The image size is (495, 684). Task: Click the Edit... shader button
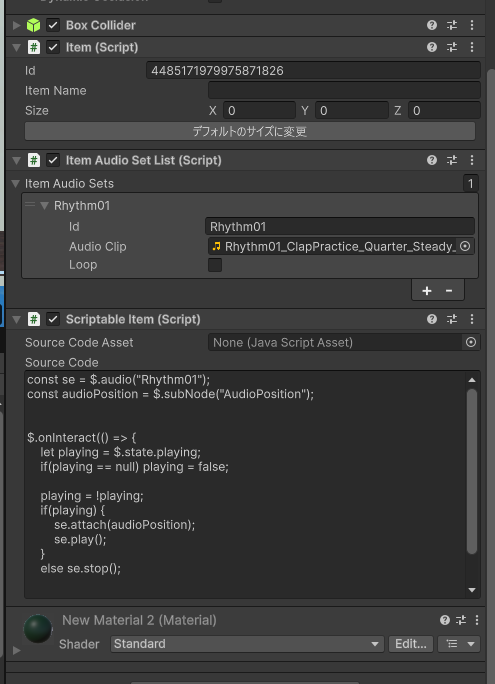411,644
